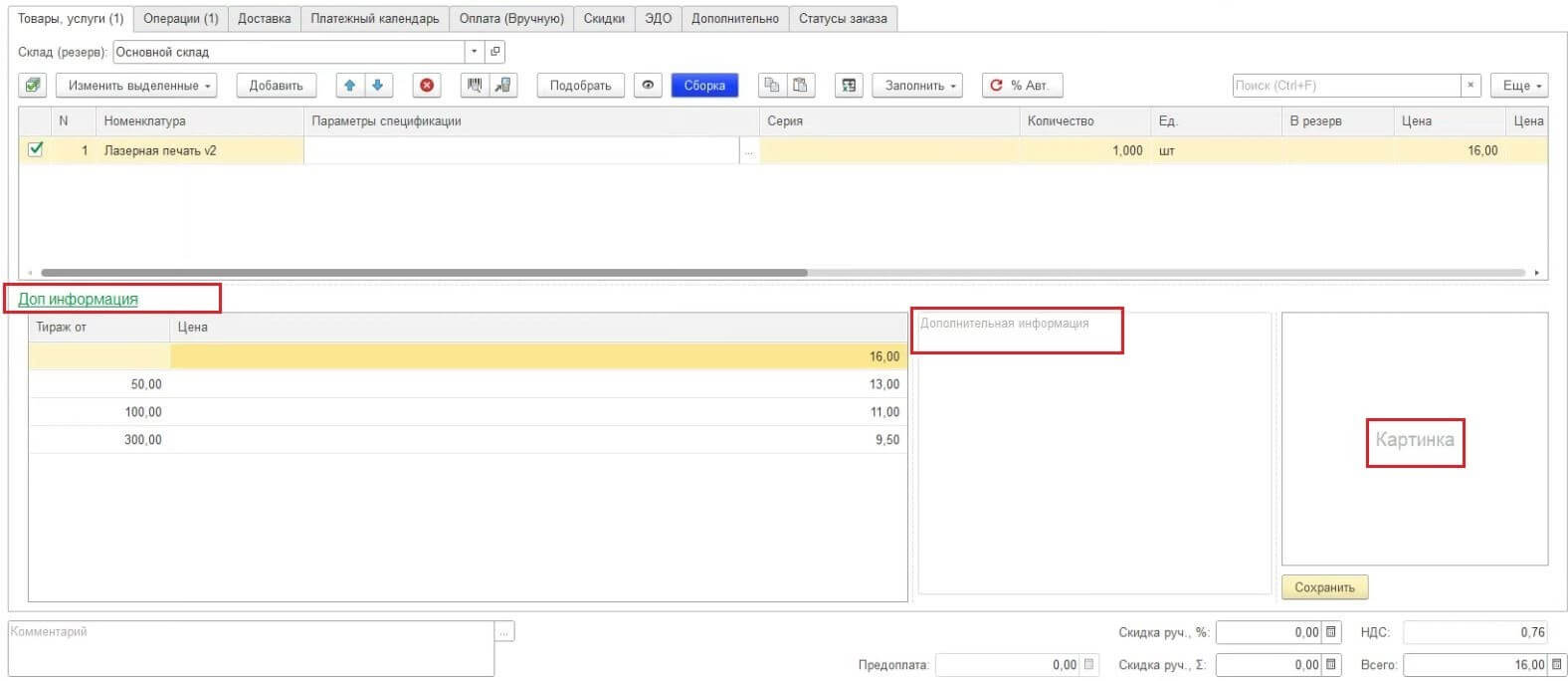This screenshot has height=681, width=1568.
Task: Click the Количество column header
Action: 1085,121
